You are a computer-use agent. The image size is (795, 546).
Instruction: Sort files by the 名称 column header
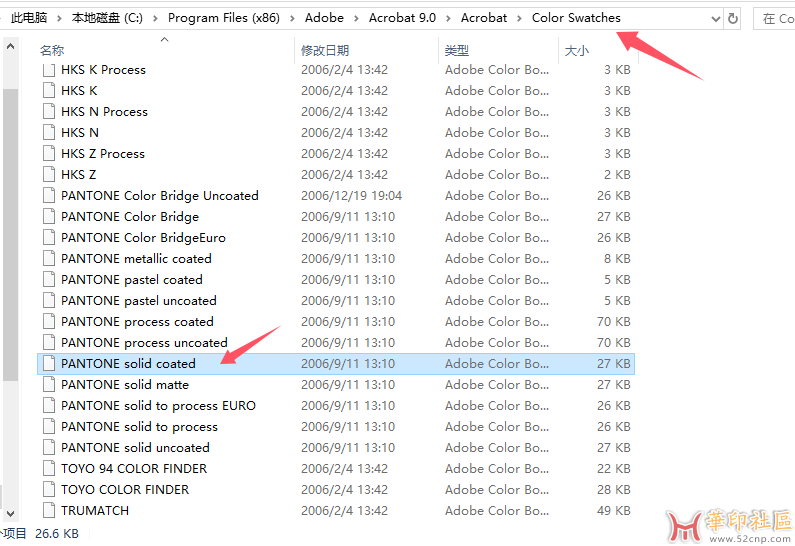point(52,50)
